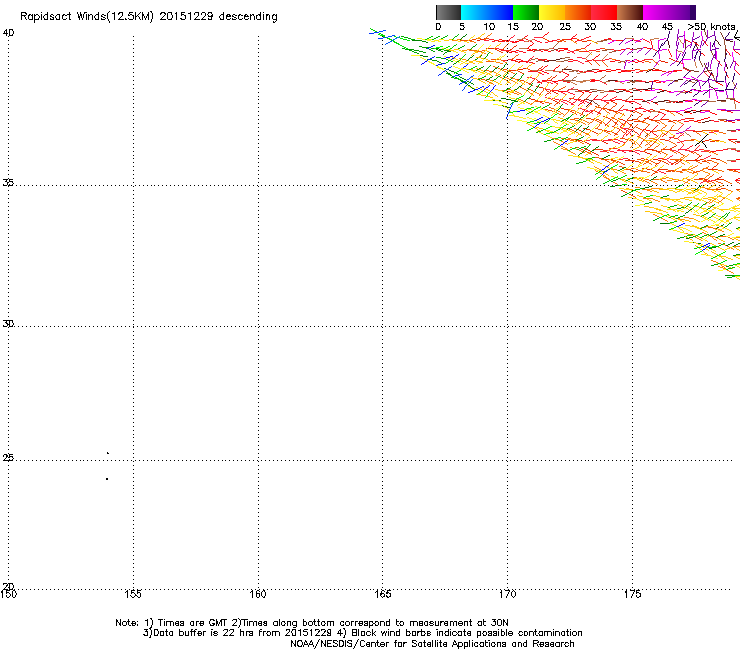
Task: Click the "NOAA/NESDIS/Center for Satellite Applications and Research" credit
Action: (x=432, y=644)
